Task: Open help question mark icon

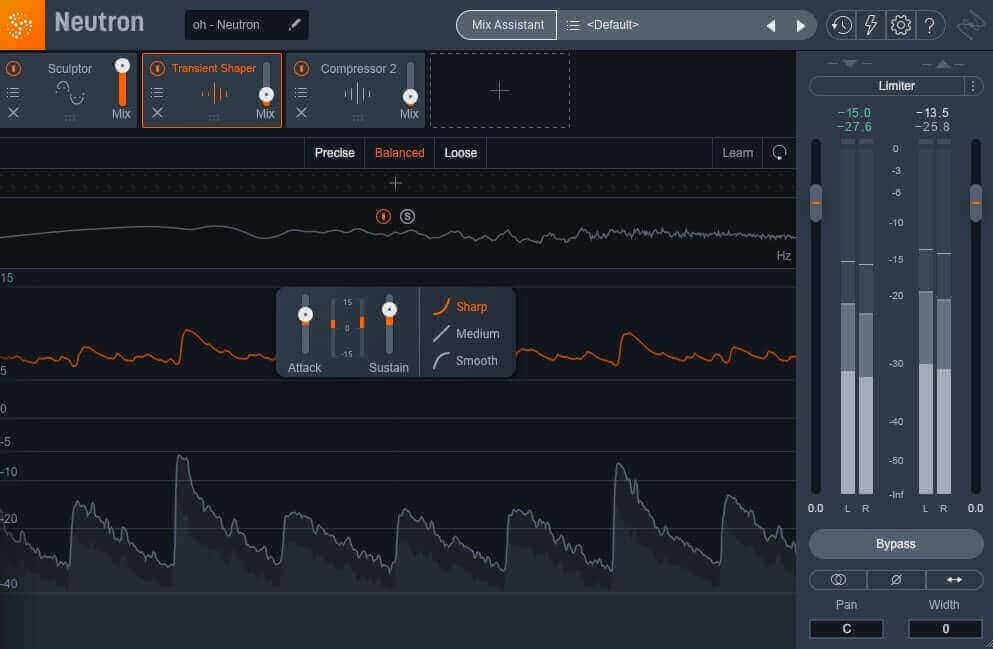Action: coord(929,25)
